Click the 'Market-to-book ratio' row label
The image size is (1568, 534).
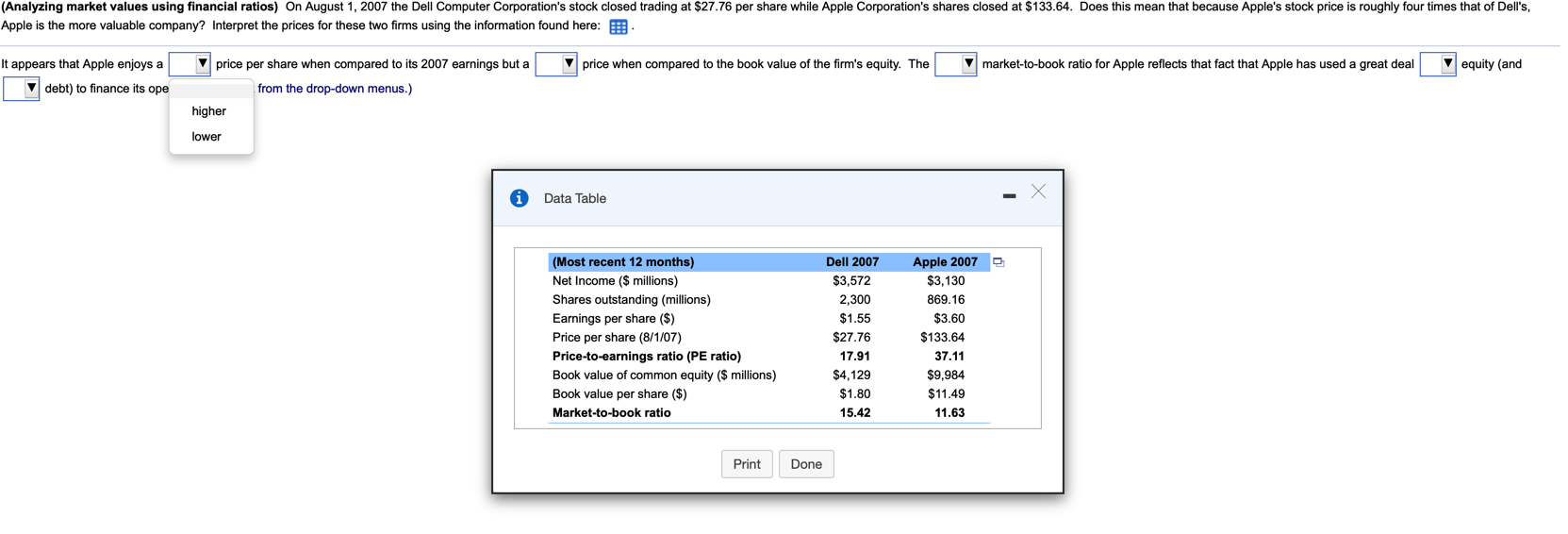point(612,413)
